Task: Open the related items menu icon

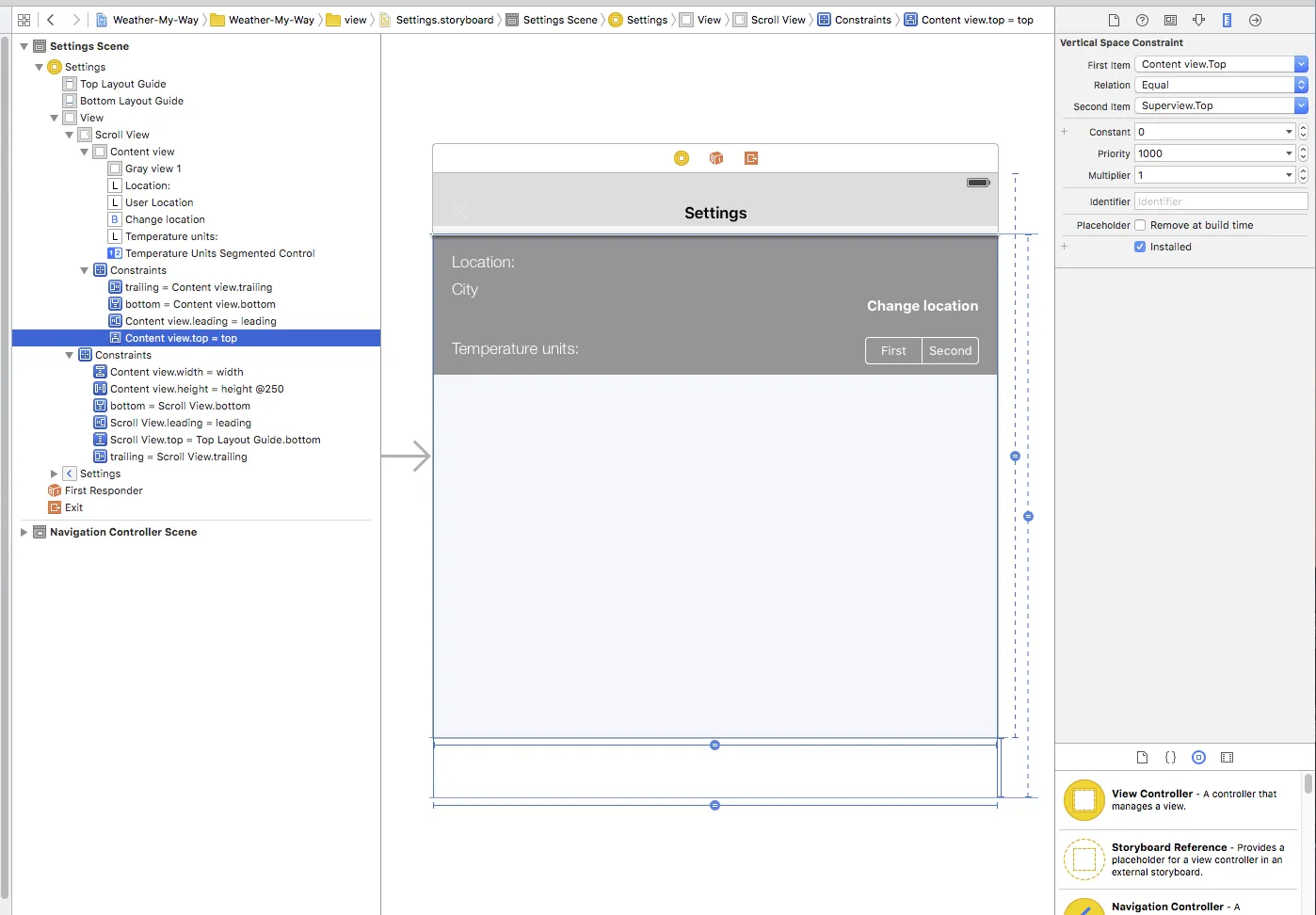Action: click(x=24, y=20)
